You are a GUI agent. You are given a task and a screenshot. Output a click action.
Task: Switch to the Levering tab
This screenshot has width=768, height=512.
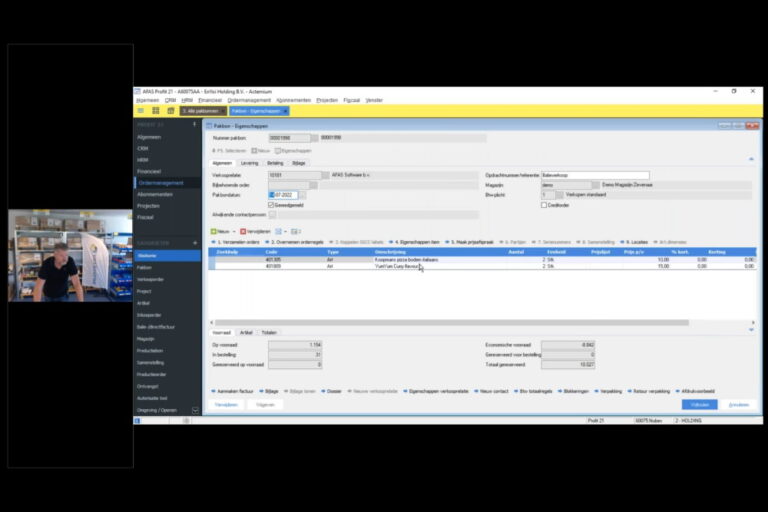pyautogui.click(x=249, y=163)
